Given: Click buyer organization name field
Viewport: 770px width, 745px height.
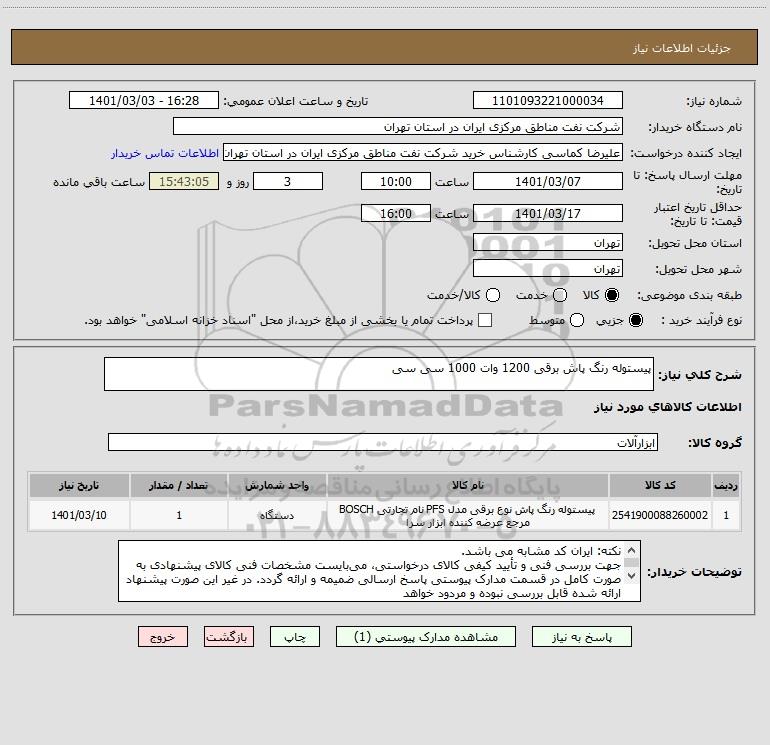Looking at the screenshot, I should point(398,127).
